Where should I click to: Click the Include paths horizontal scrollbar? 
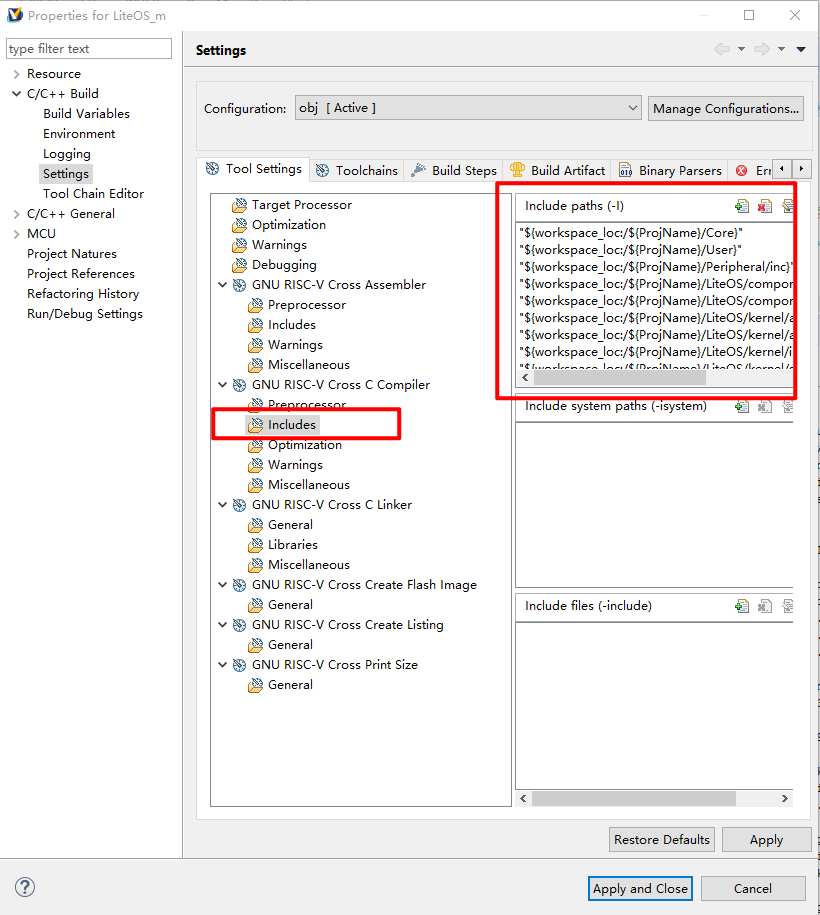(x=619, y=379)
